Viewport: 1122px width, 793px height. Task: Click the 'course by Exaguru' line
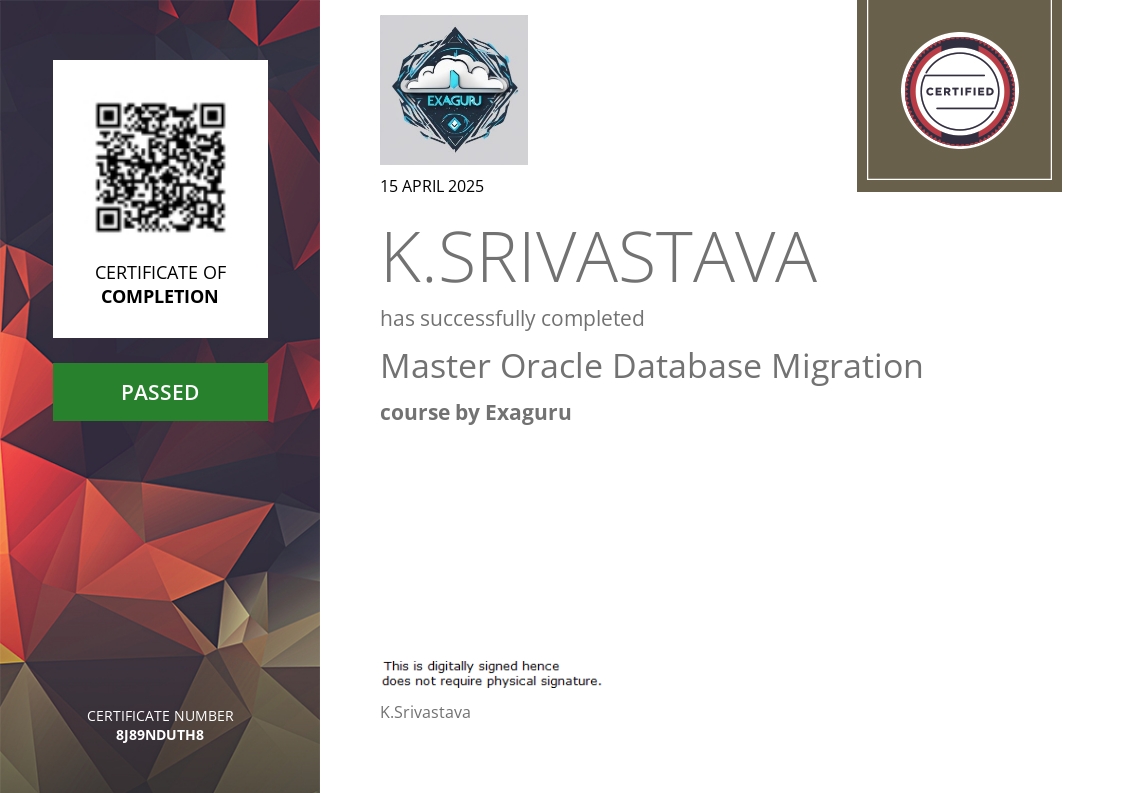pos(475,413)
